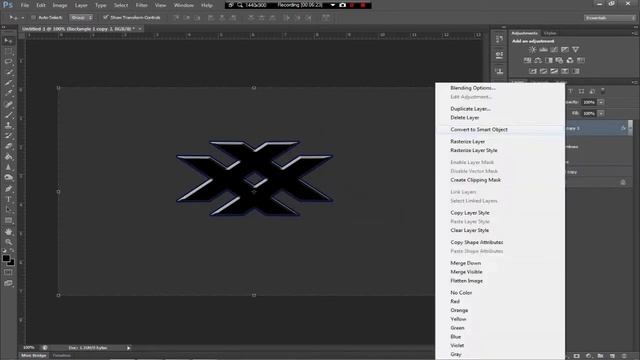Select the Lasso tool

point(8,62)
